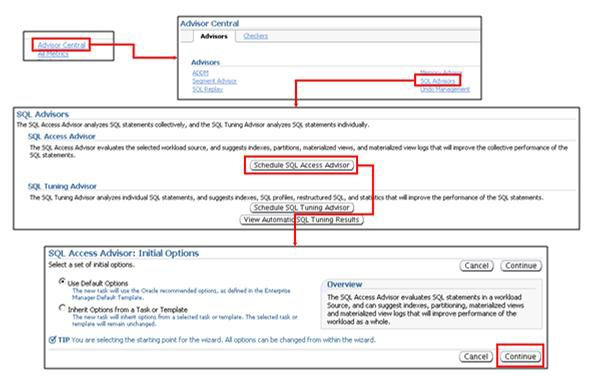This screenshot has width=596, height=380.
Task: Switch to the Checkers tab
Action: tap(255, 36)
